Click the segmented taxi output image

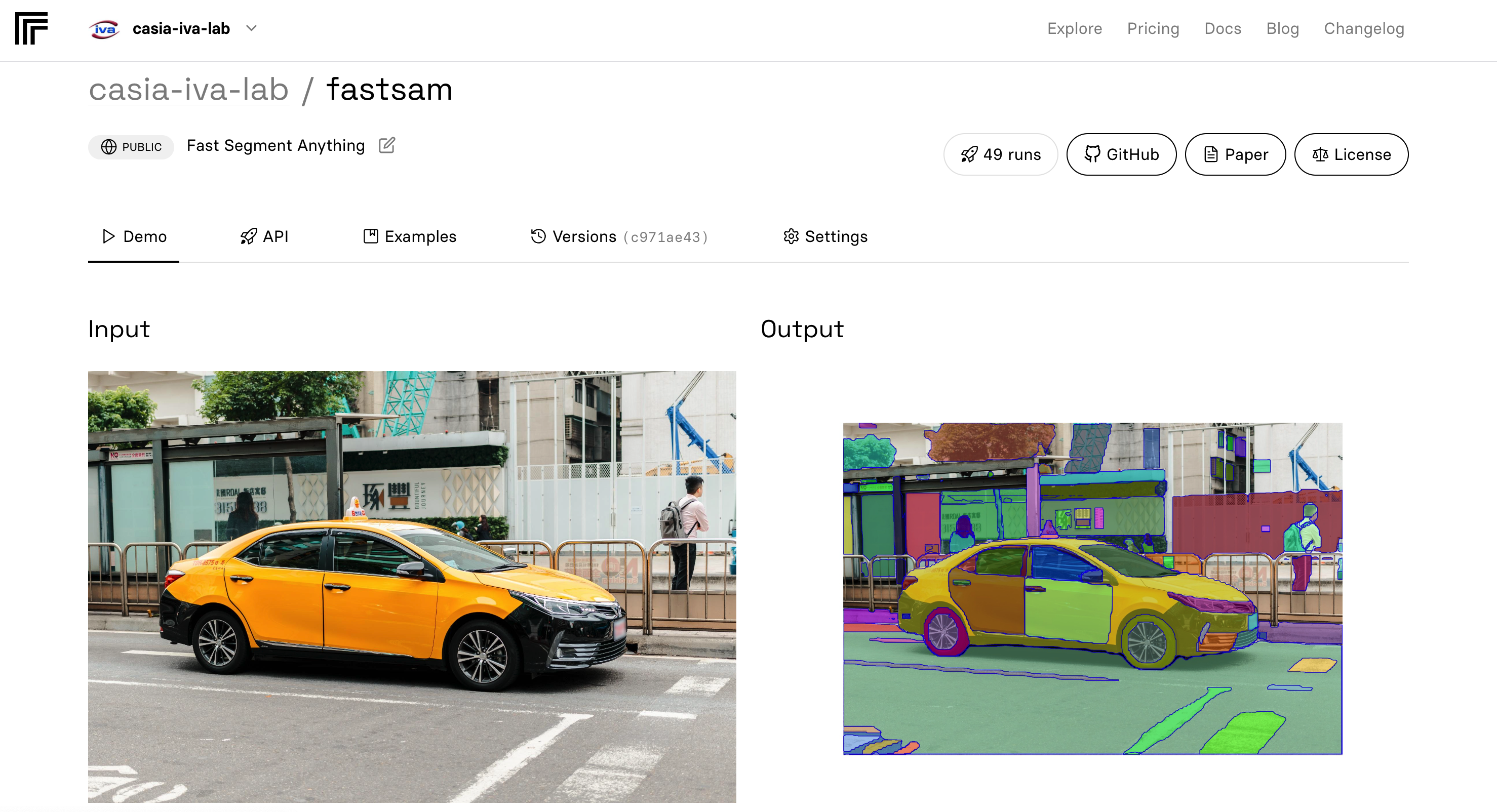click(x=1092, y=588)
